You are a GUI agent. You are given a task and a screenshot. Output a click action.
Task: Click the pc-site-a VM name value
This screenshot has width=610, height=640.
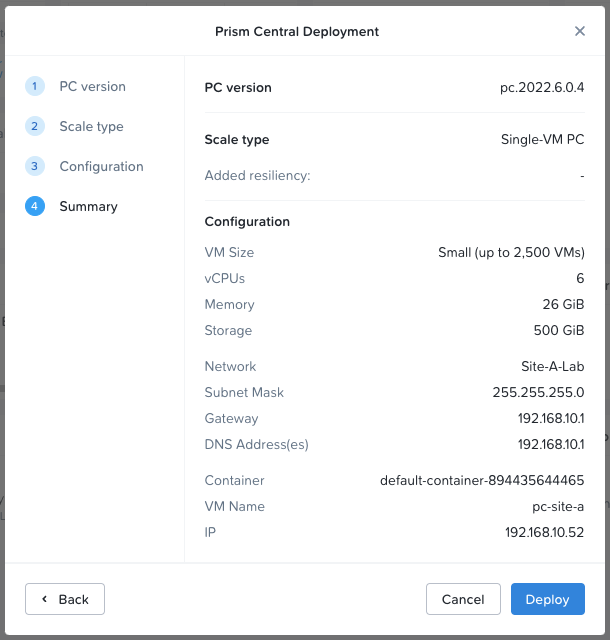(x=558, y=507)
